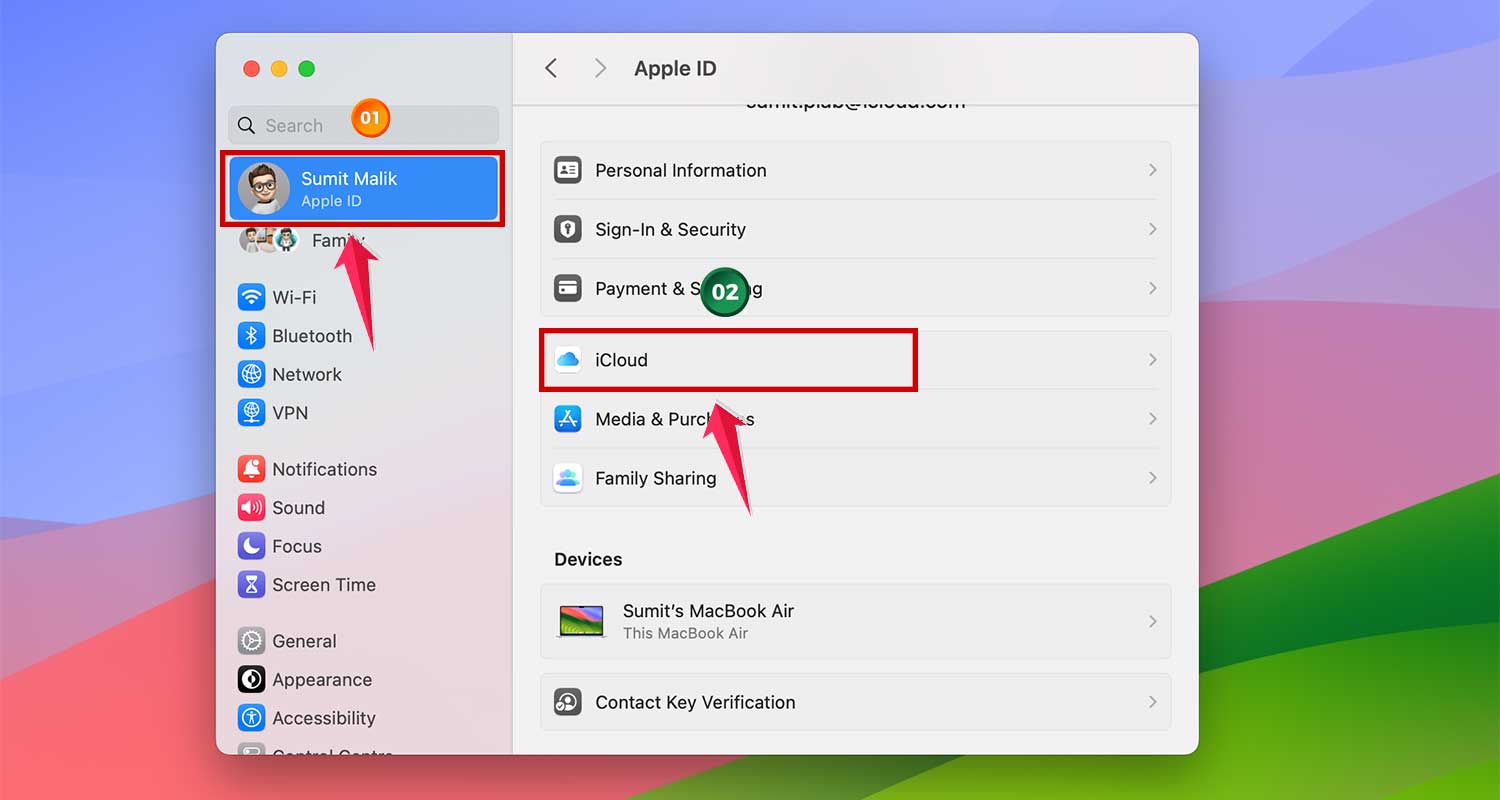The image size is (1500, 800).
Task: Open Sound settings via the speaker icon
Action: coord(251,507)
